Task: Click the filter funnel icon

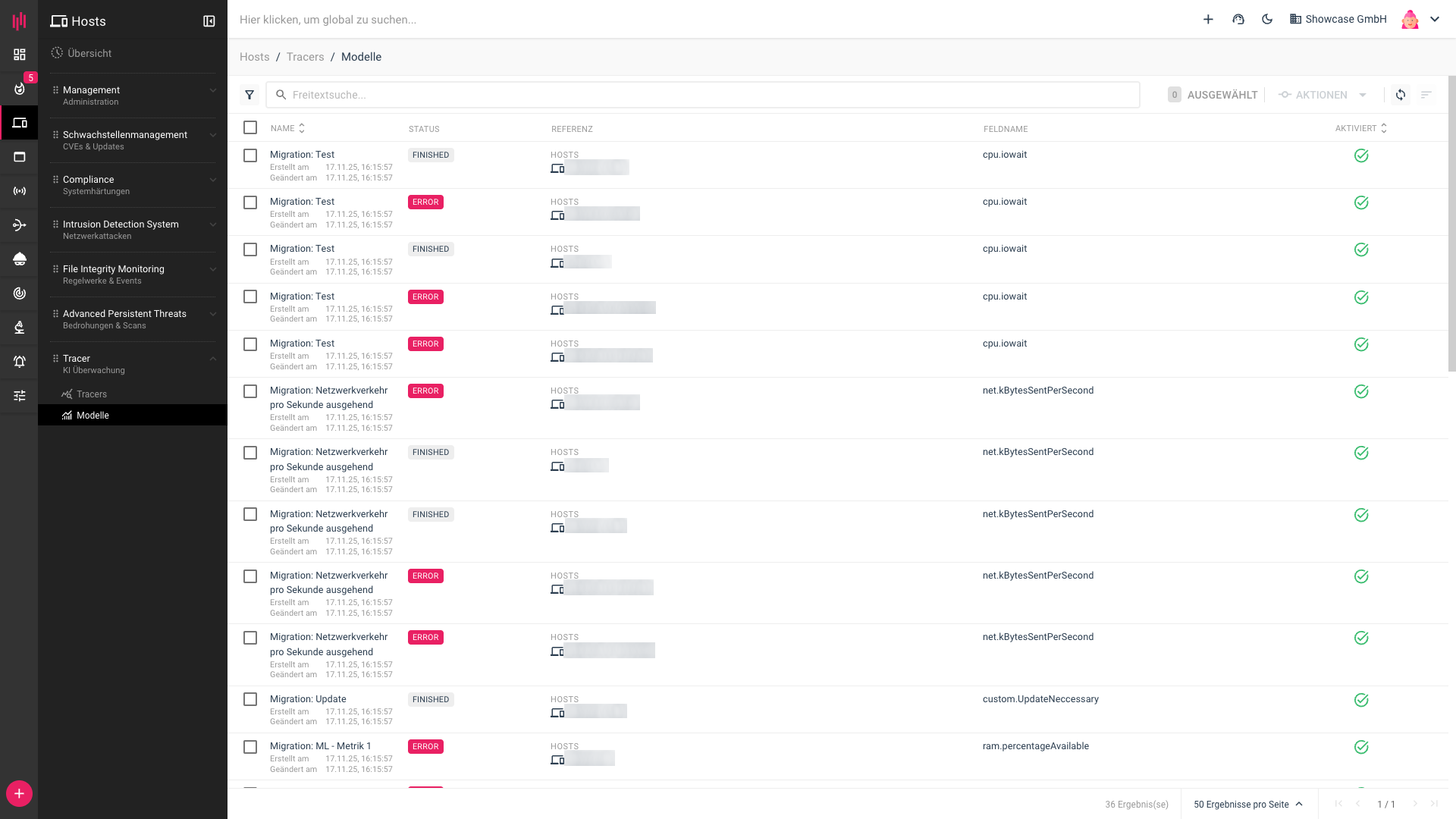Action: [x=249, y=95]
